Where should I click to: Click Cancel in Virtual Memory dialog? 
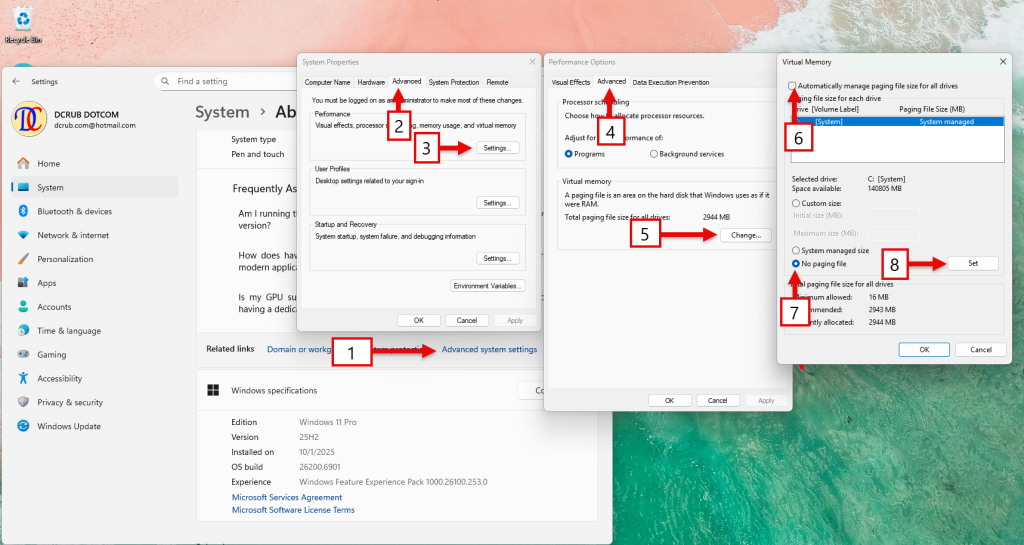981,350
